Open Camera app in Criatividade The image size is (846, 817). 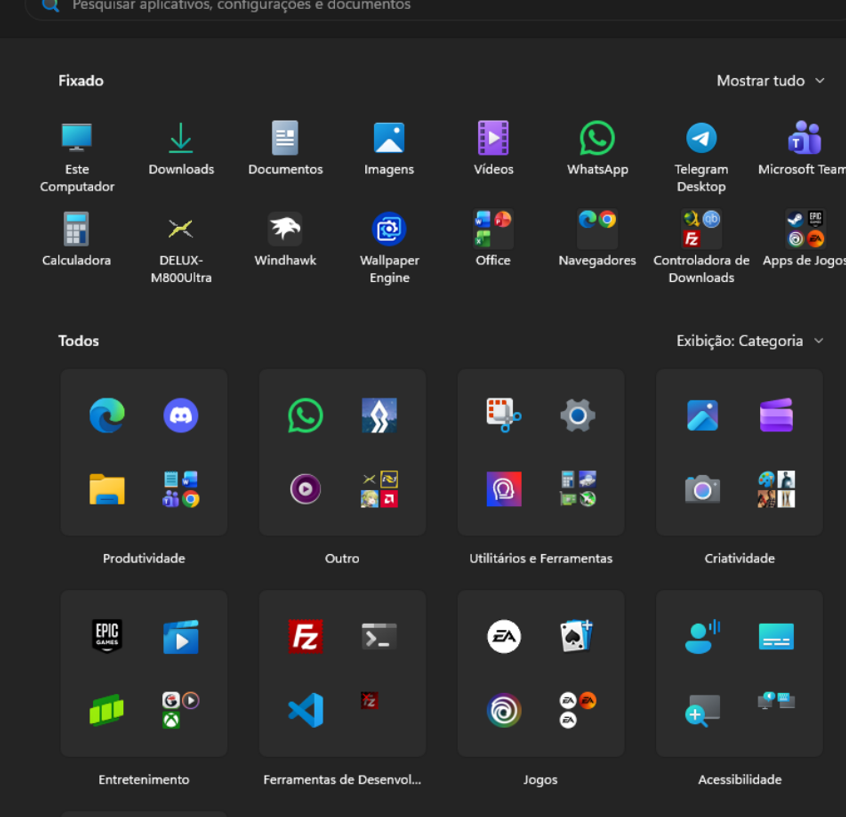click(702, 489)
